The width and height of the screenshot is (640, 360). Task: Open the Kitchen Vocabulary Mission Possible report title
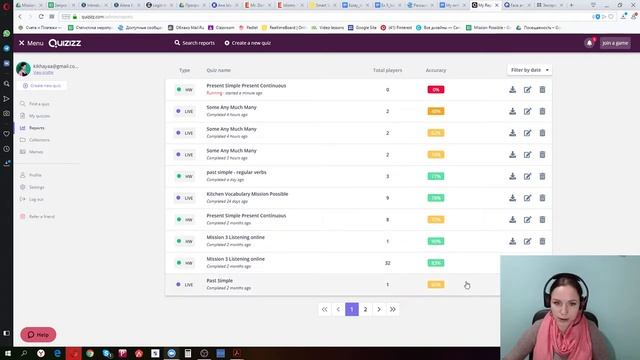coord(247,194)
